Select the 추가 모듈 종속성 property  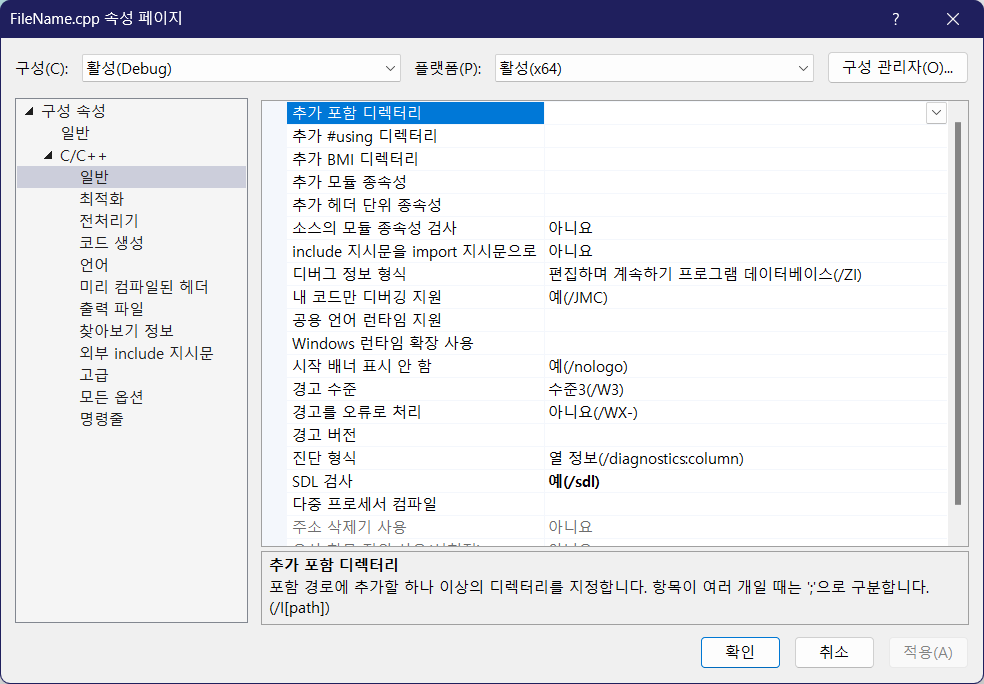(x=415, y=182)
